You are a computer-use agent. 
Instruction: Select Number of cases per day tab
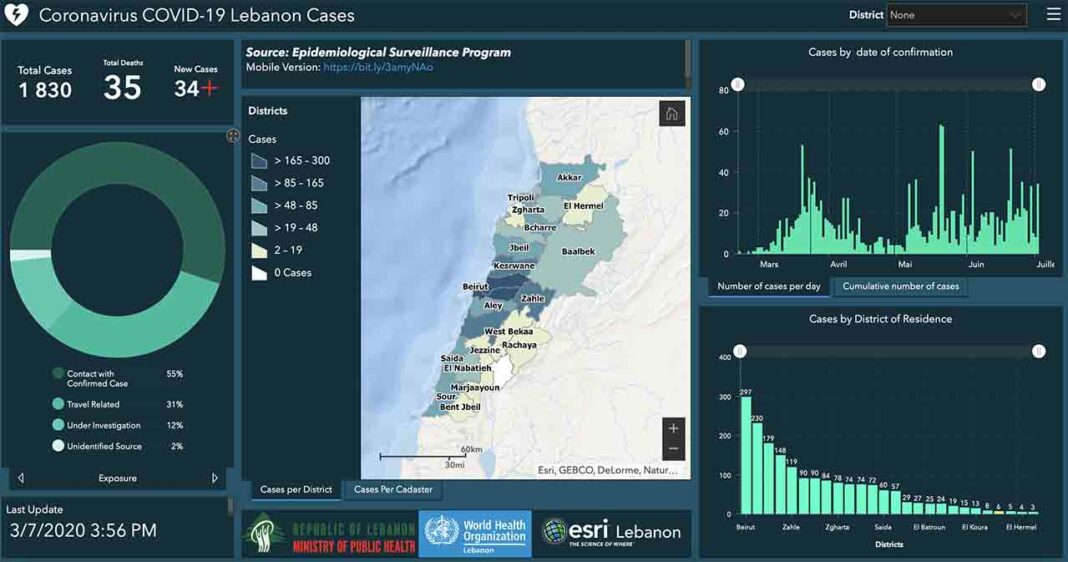coord(768,286)
